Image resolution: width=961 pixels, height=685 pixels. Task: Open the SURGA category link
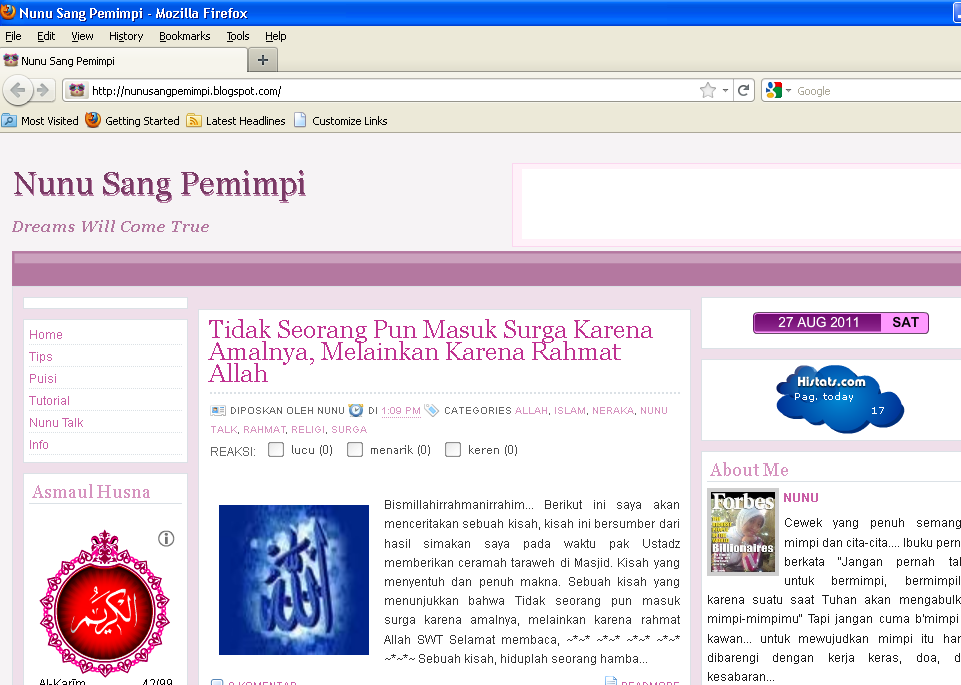coord(349,430)
